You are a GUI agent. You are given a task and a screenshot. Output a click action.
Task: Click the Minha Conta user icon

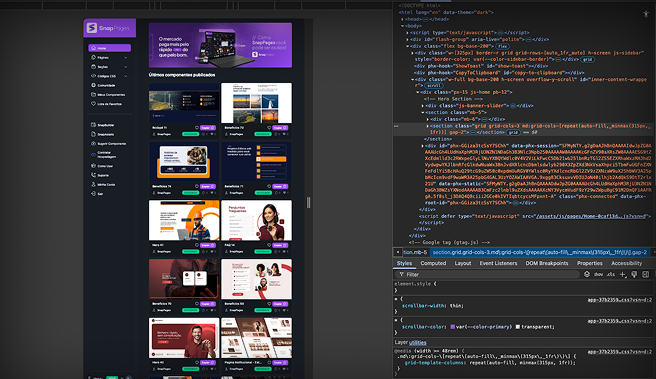click(x=93, y=184)
